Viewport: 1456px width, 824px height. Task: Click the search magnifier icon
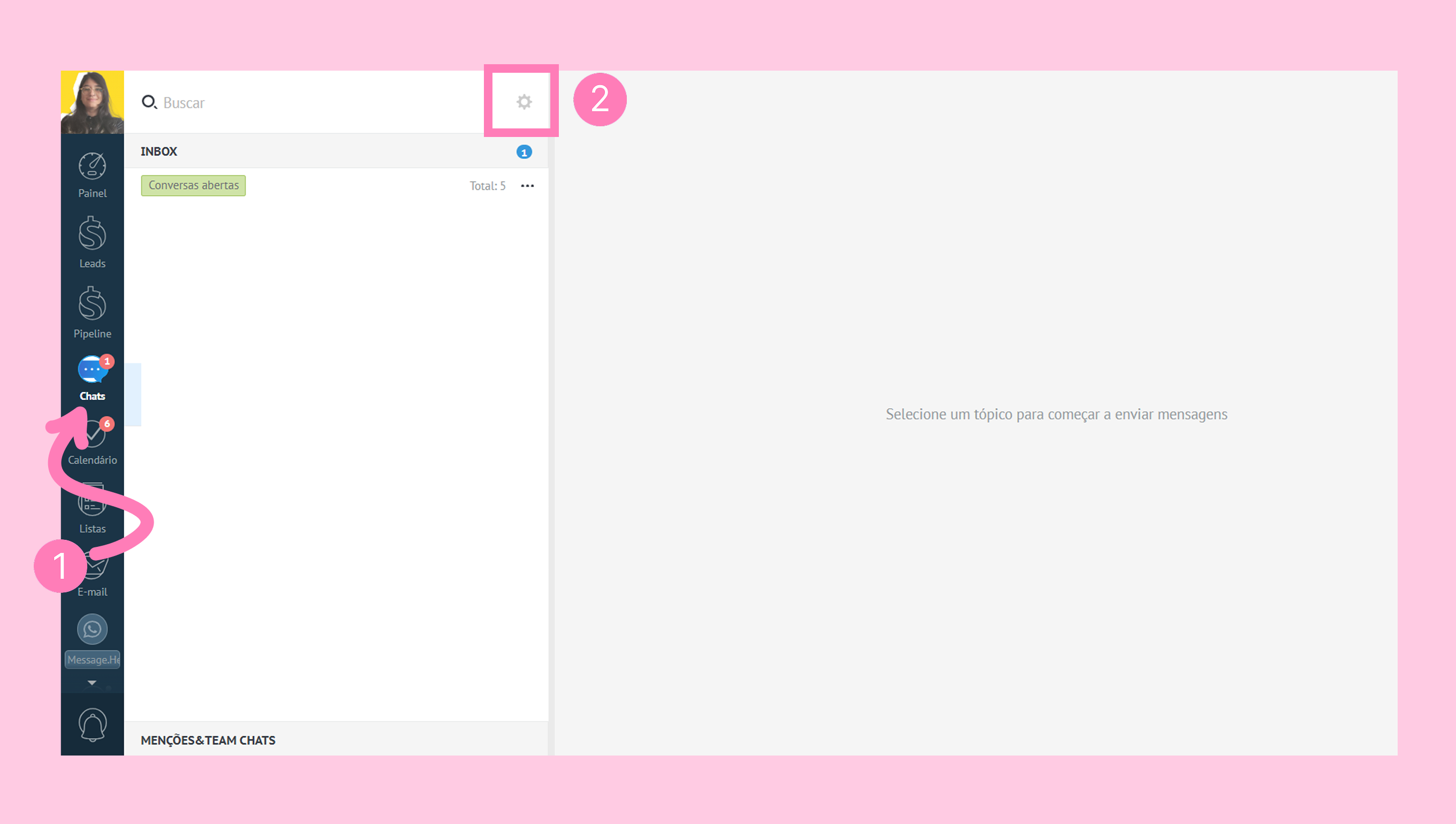149,102
